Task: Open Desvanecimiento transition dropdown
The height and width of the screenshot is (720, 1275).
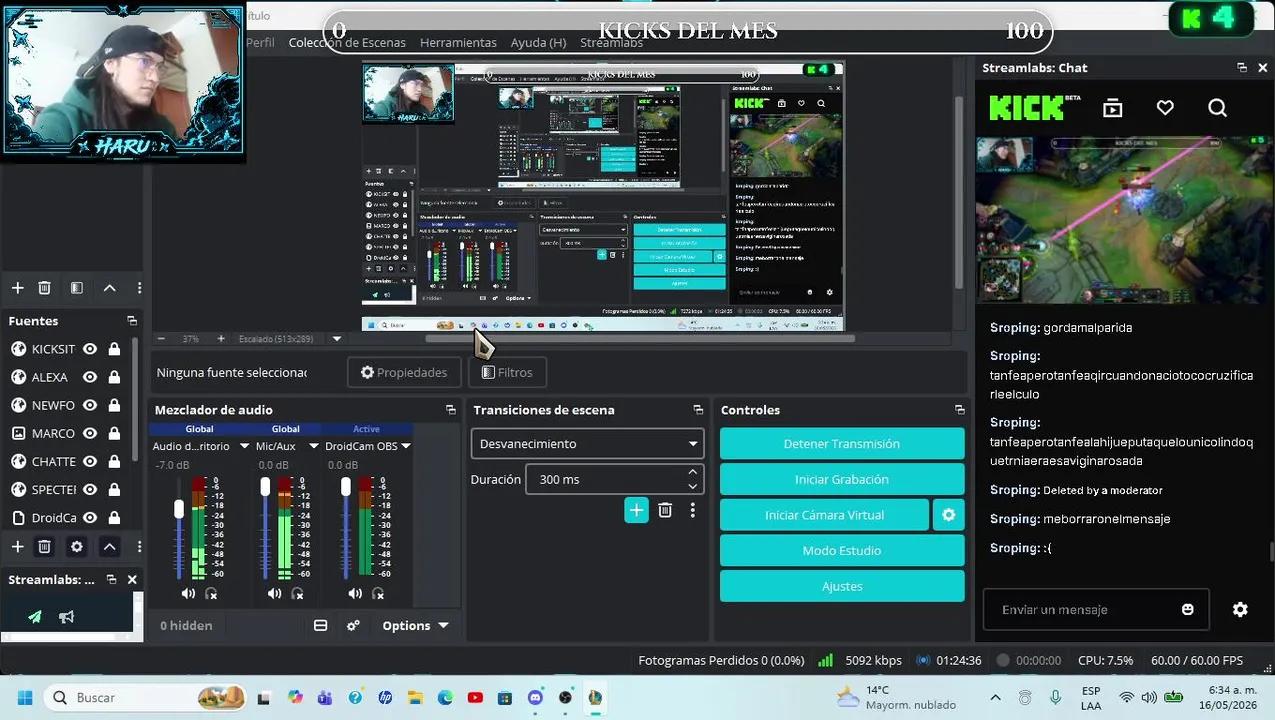Action: [587, 443]
